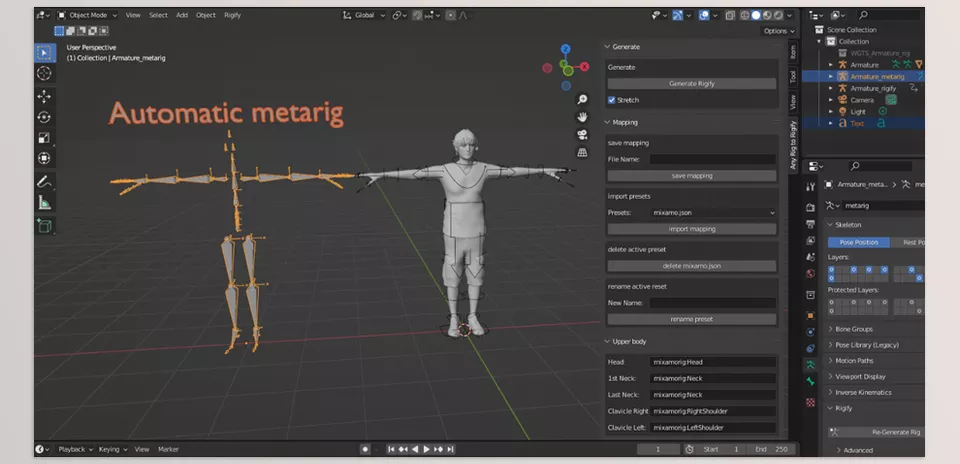Expand Armature_rigify in outliner

831,88
